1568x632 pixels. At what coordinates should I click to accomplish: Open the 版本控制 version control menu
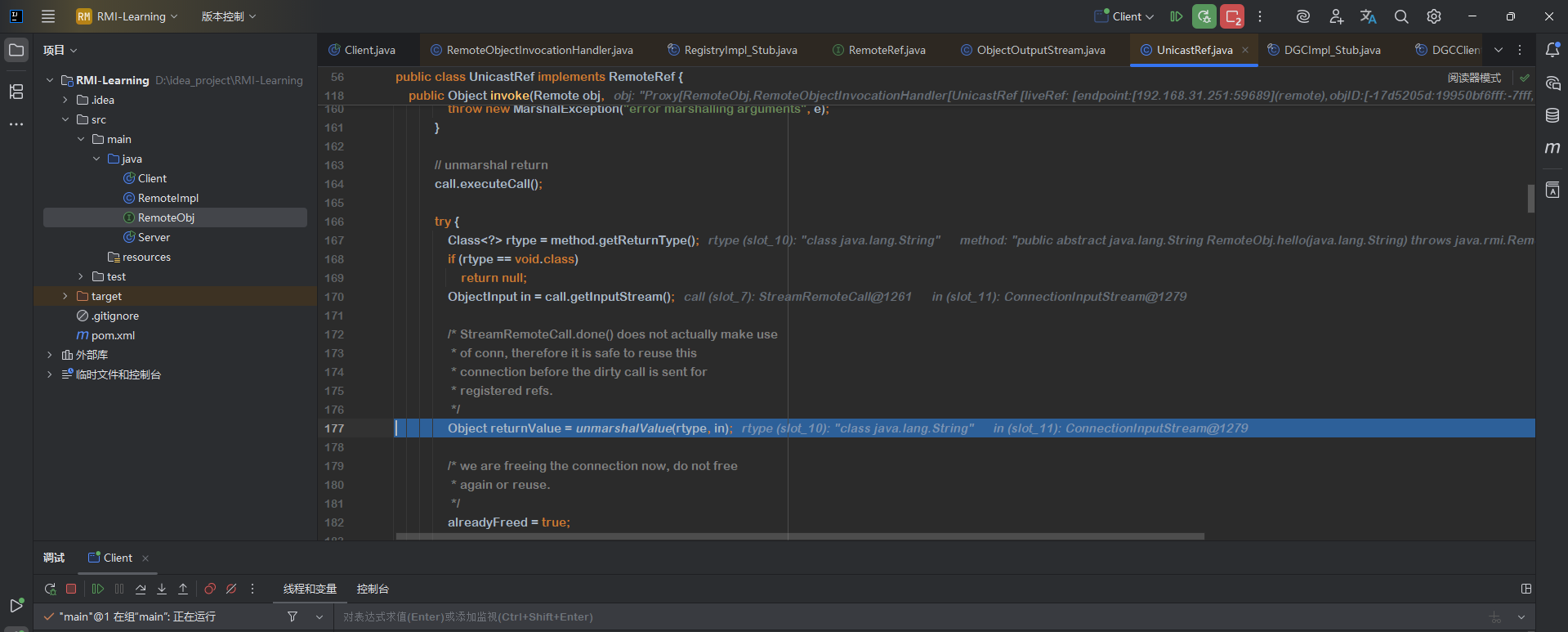tap(228, 16)
